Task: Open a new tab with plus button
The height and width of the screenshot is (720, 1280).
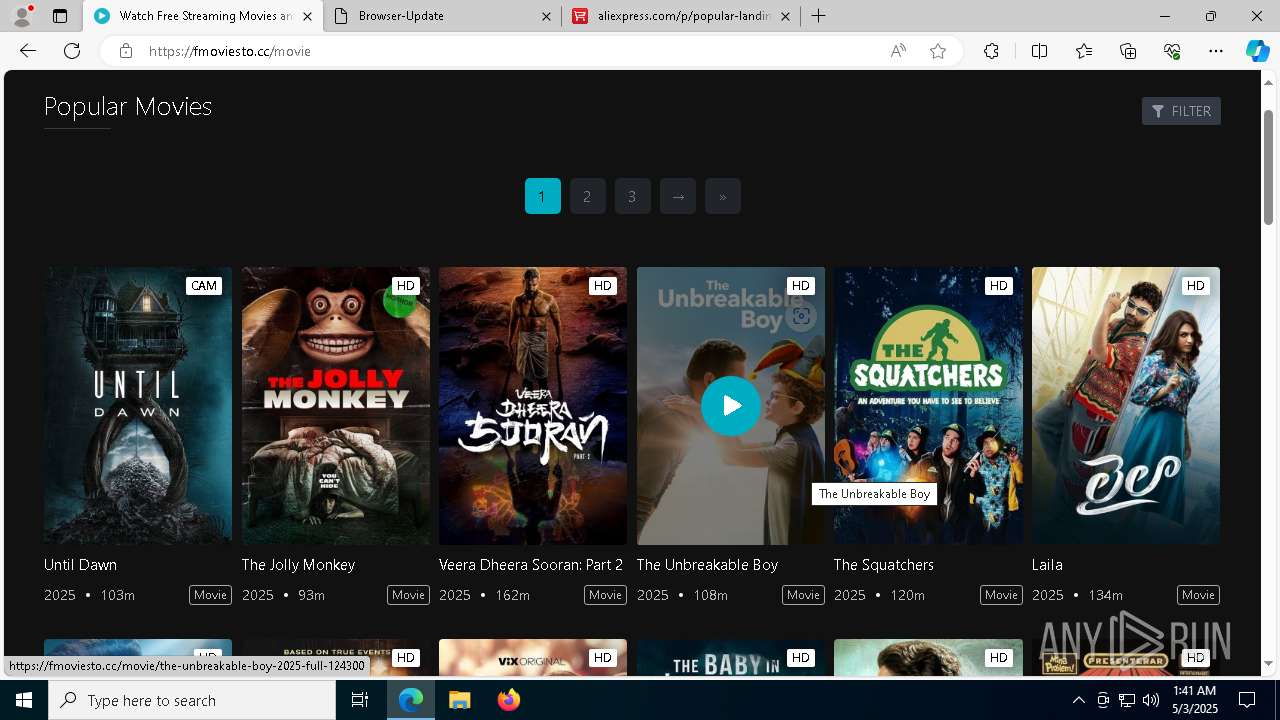Action: tap(818, 16)
